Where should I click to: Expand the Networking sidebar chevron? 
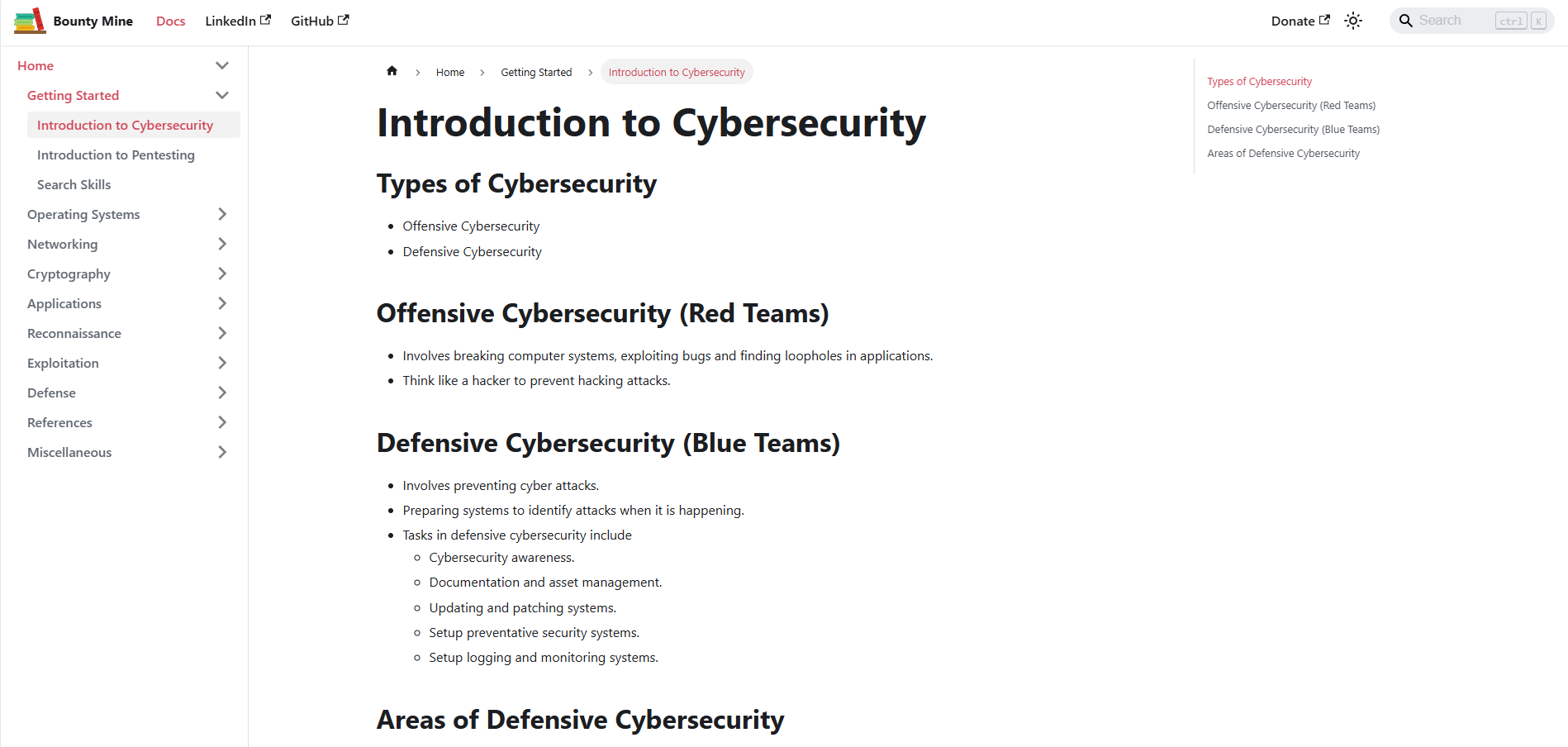pyautogui.click(x=222, y=244)
